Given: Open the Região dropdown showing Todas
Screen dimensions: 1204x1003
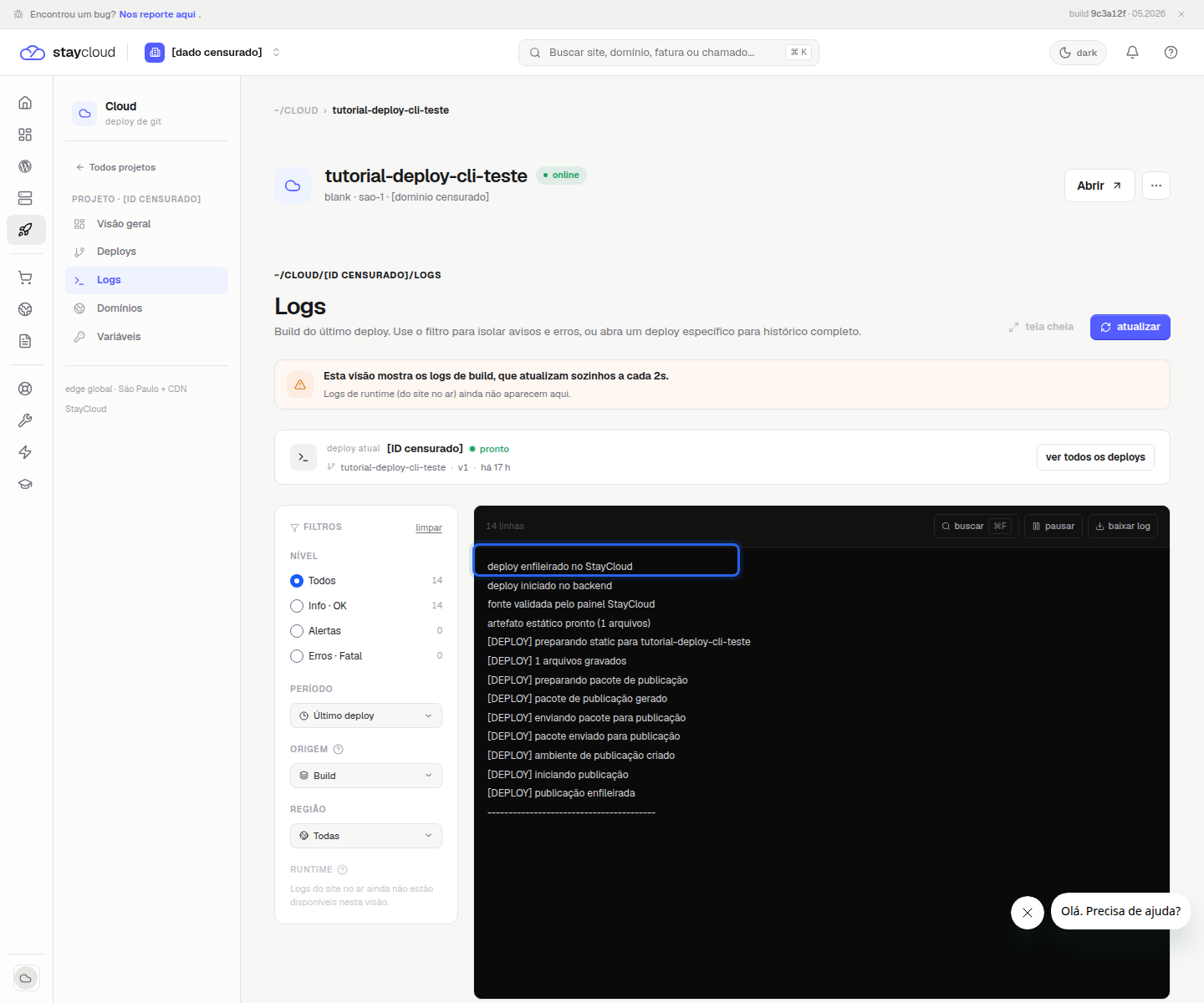Looking at the screenshot, I should (x=366, y=836).
